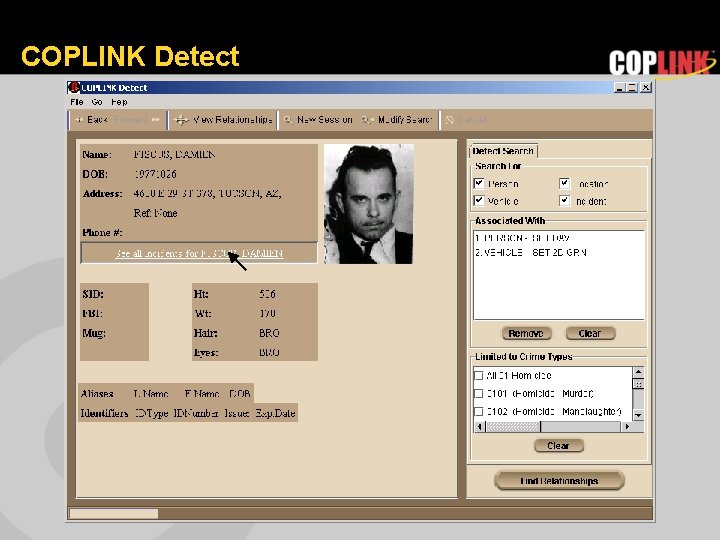Click crime types list scroll down arrow
720x540 pixels.
pyautogui.click(x=638, y=415)
